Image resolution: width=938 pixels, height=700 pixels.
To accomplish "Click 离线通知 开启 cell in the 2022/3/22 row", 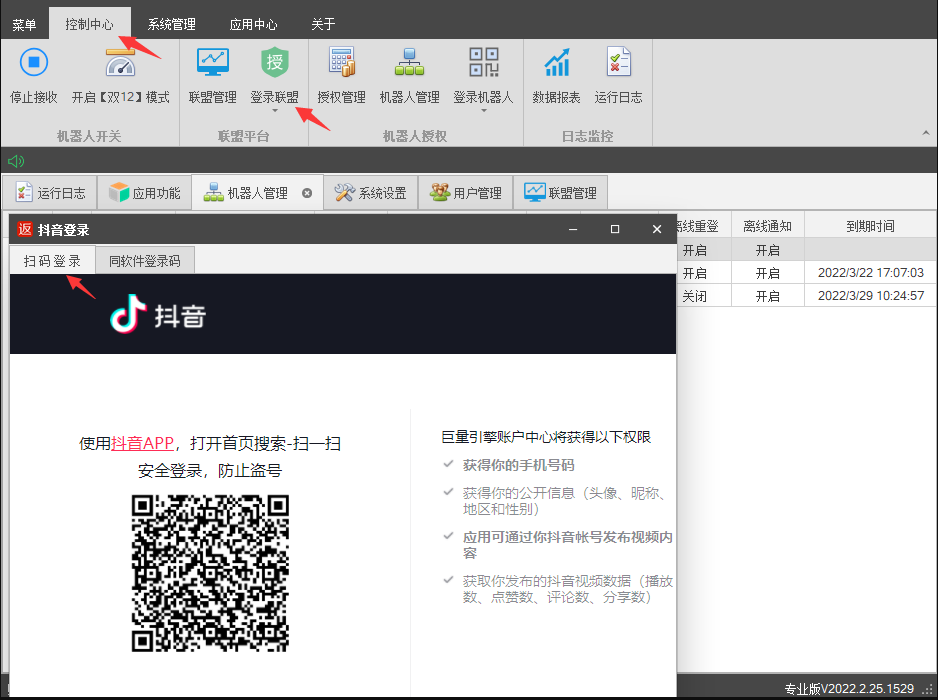I will pos(768,273).
